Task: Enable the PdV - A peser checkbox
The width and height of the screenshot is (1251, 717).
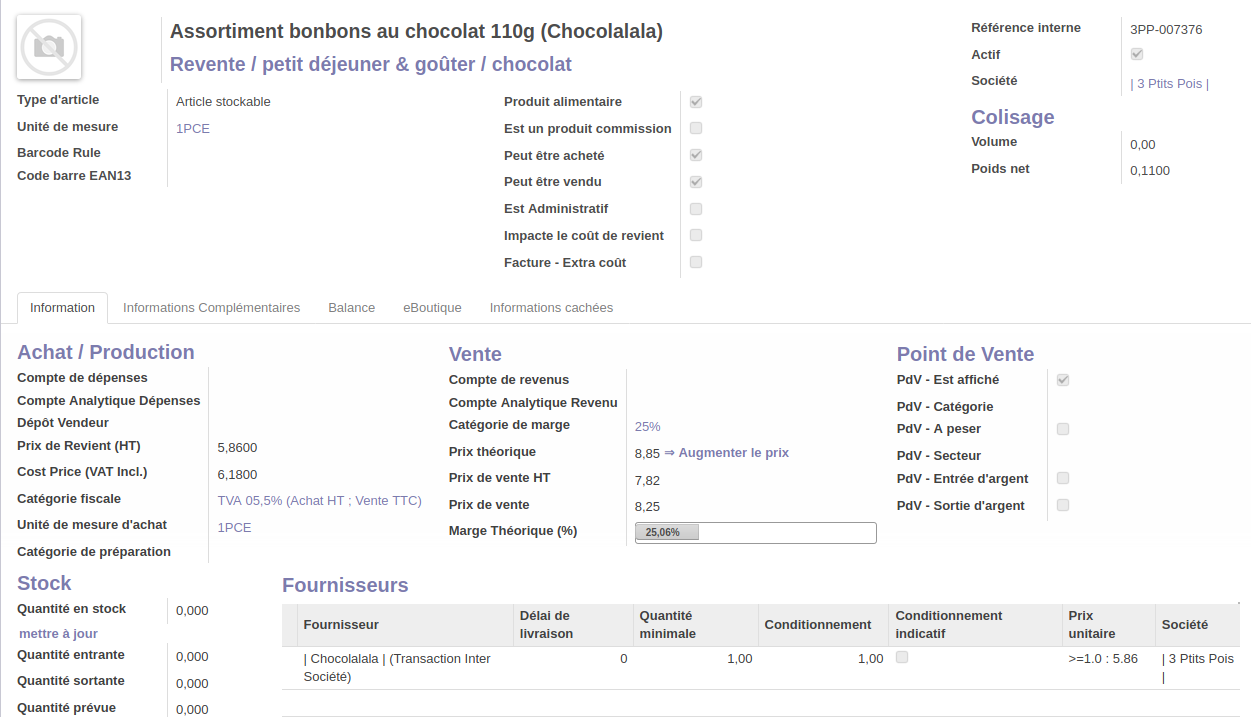Action: click(1063, 429)
